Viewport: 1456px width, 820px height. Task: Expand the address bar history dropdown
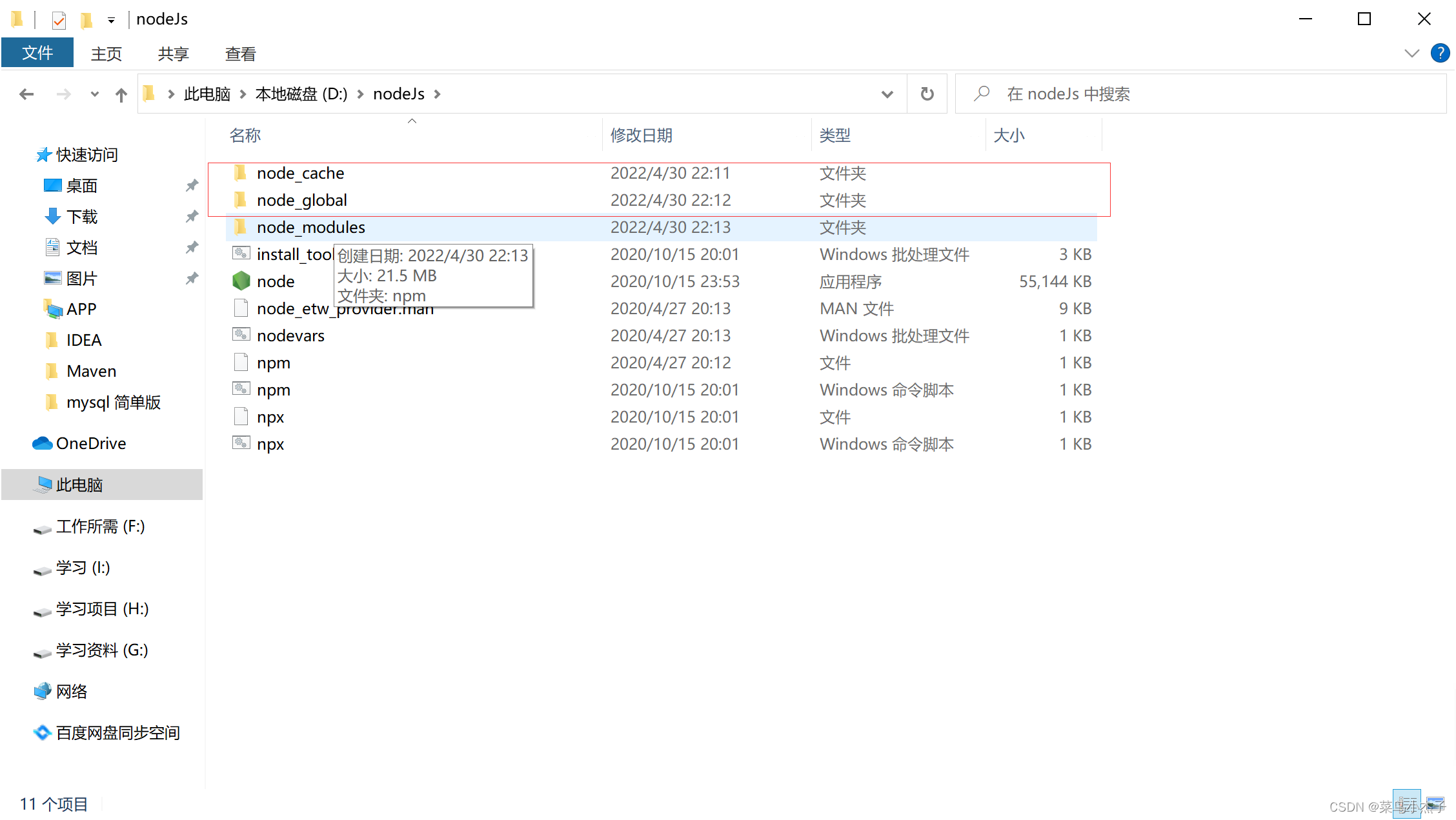pos(887,94)
